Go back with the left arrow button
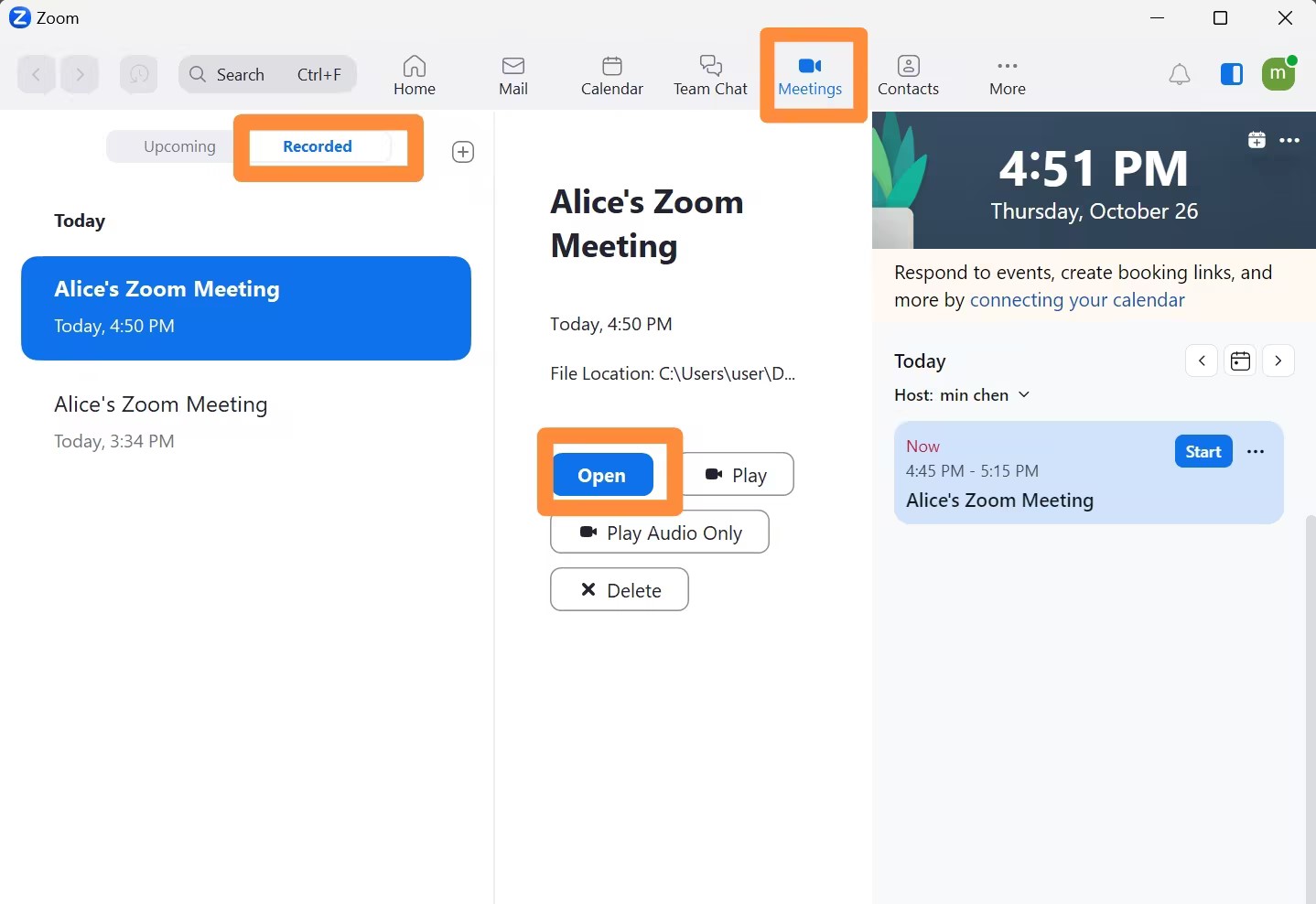This screenshot has height=904, width=1316. (37, 75)
